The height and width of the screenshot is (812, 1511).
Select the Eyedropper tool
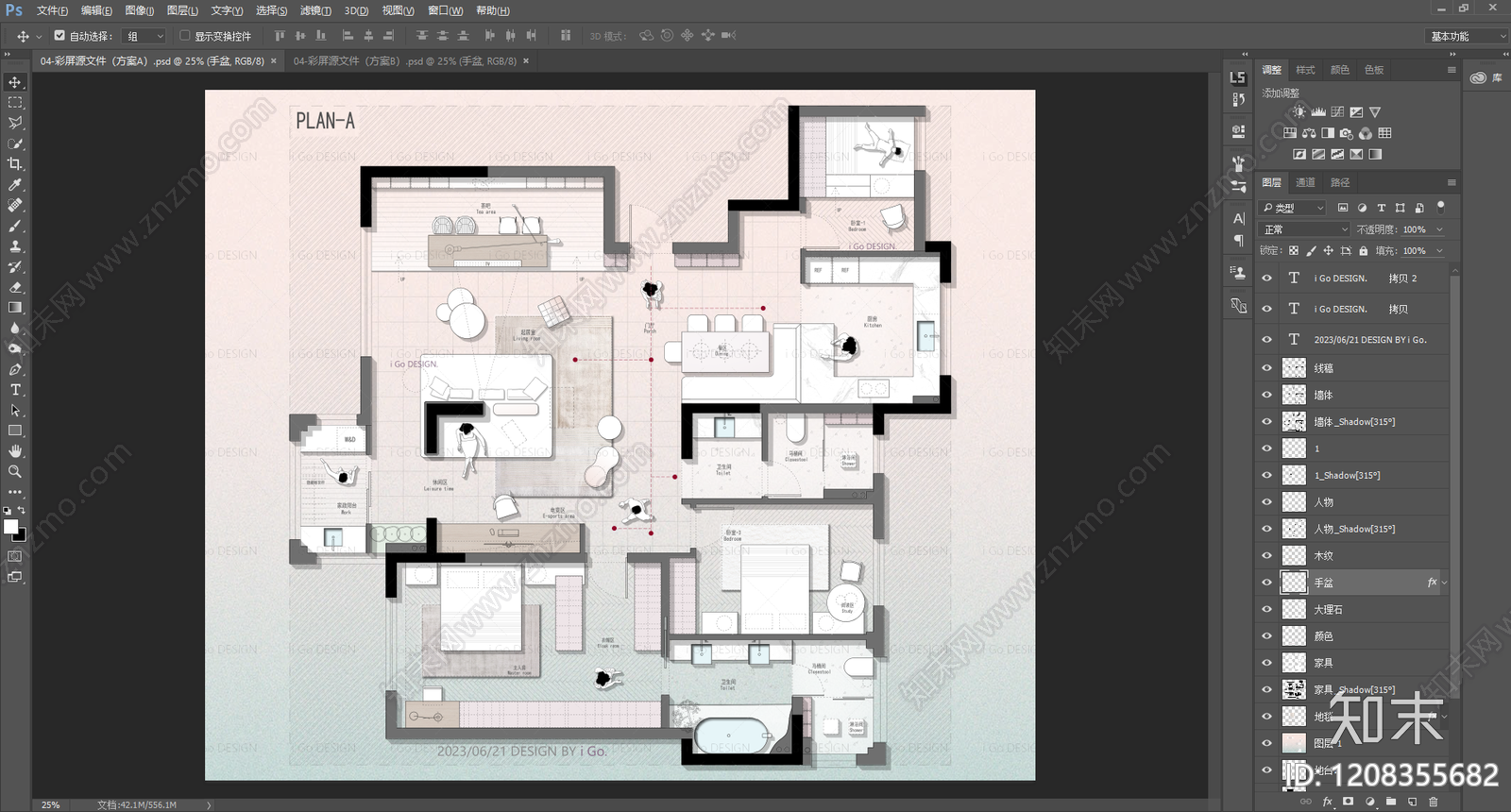(x=15, y=185)
